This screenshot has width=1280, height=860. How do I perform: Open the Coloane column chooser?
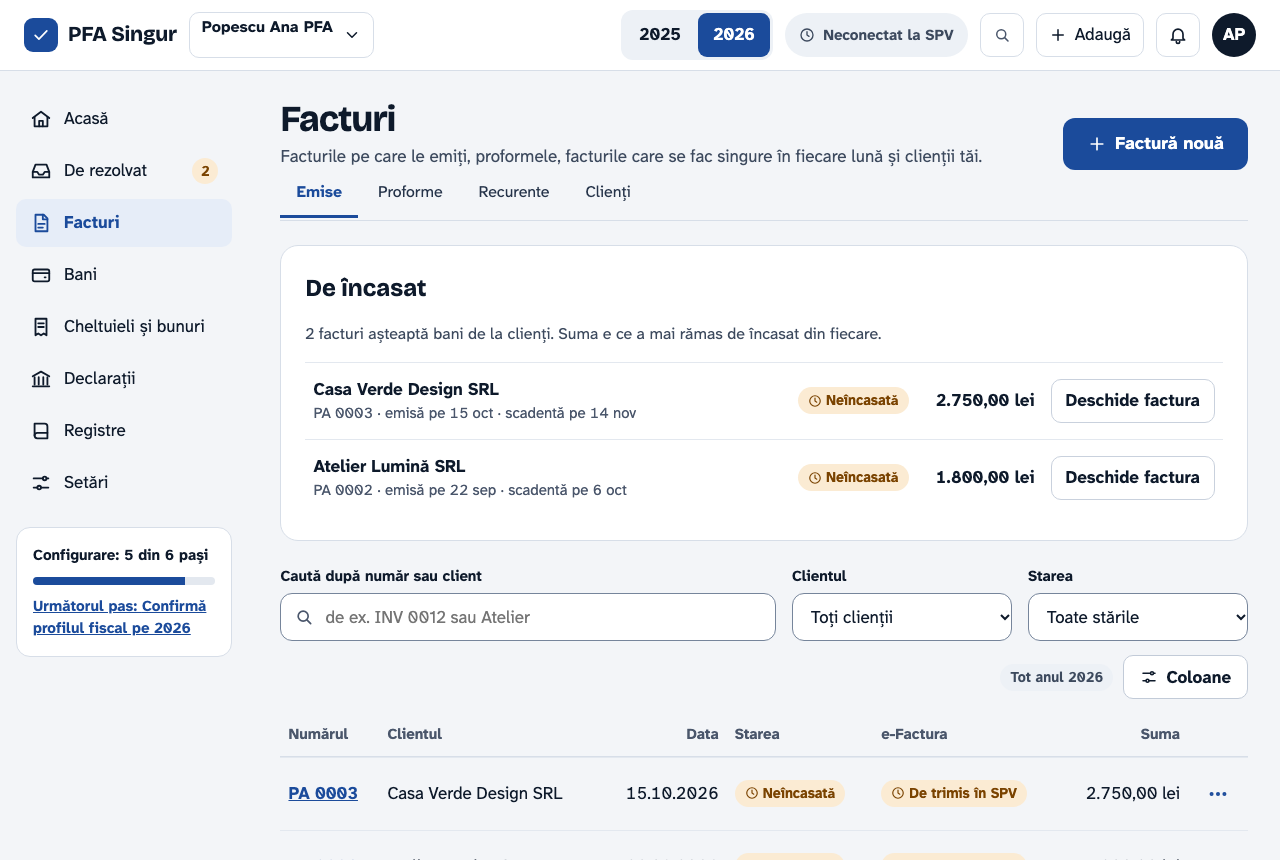point(1185,677)
